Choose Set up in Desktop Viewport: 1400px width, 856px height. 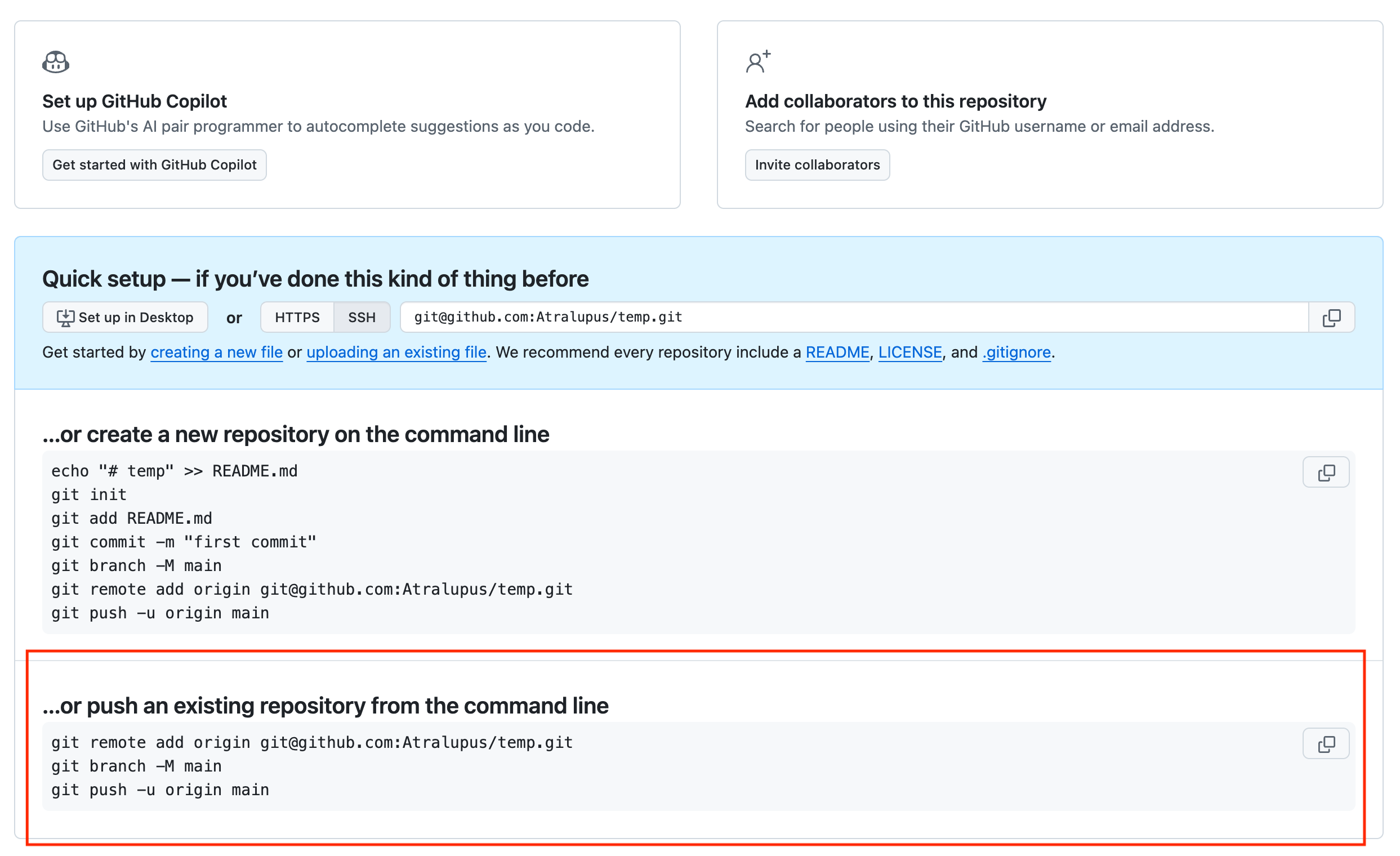click(x=125, y=317)
